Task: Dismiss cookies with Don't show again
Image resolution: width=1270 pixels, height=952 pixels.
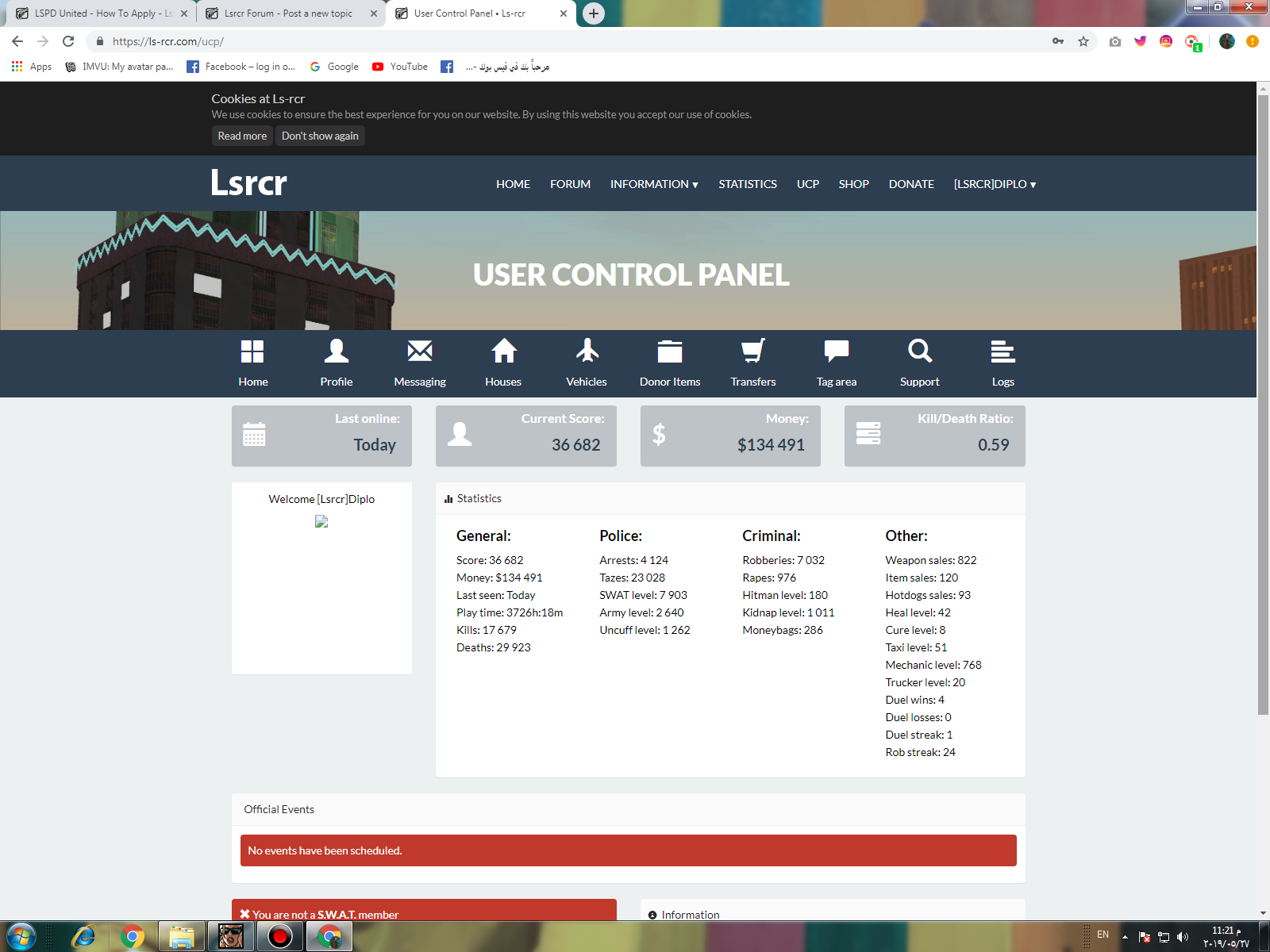Action: pos(320,136)
